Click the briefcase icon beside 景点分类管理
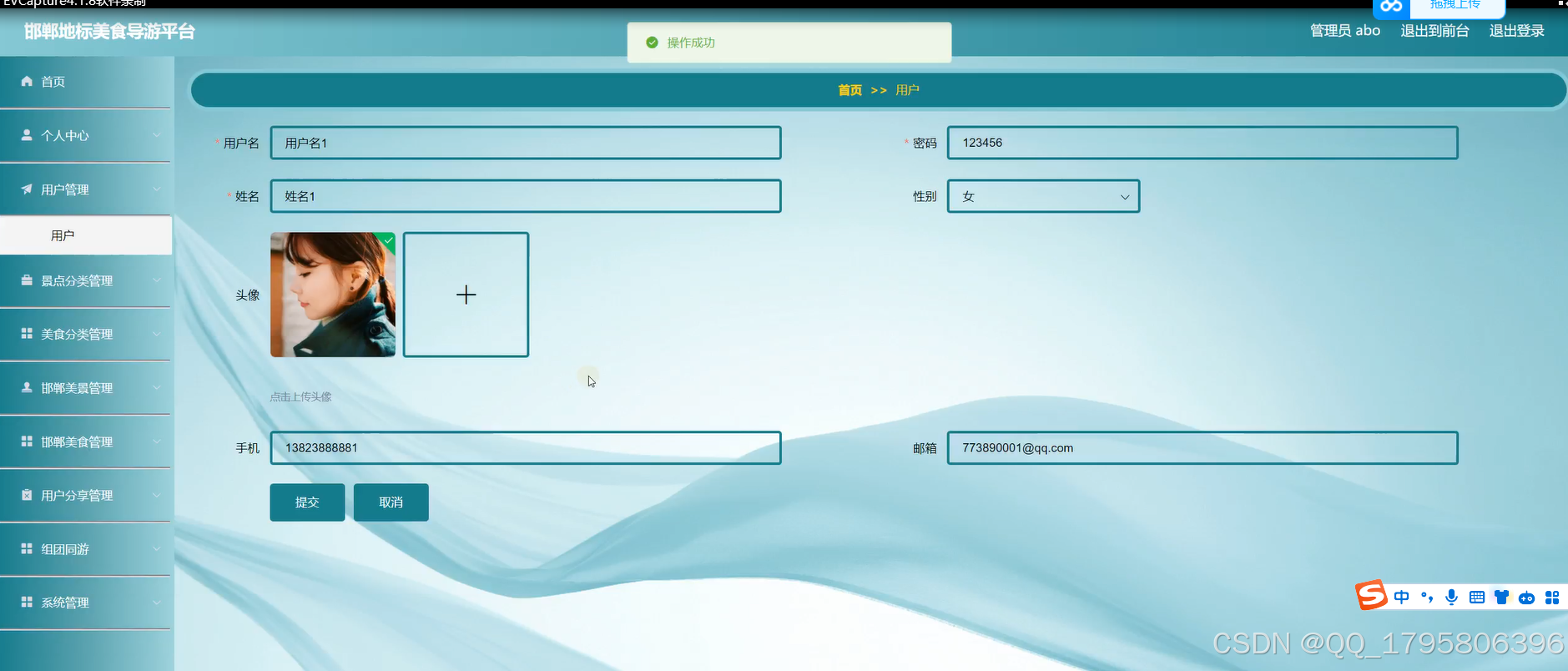This screenshot has width=1568, height=671. tap(27, 280)
